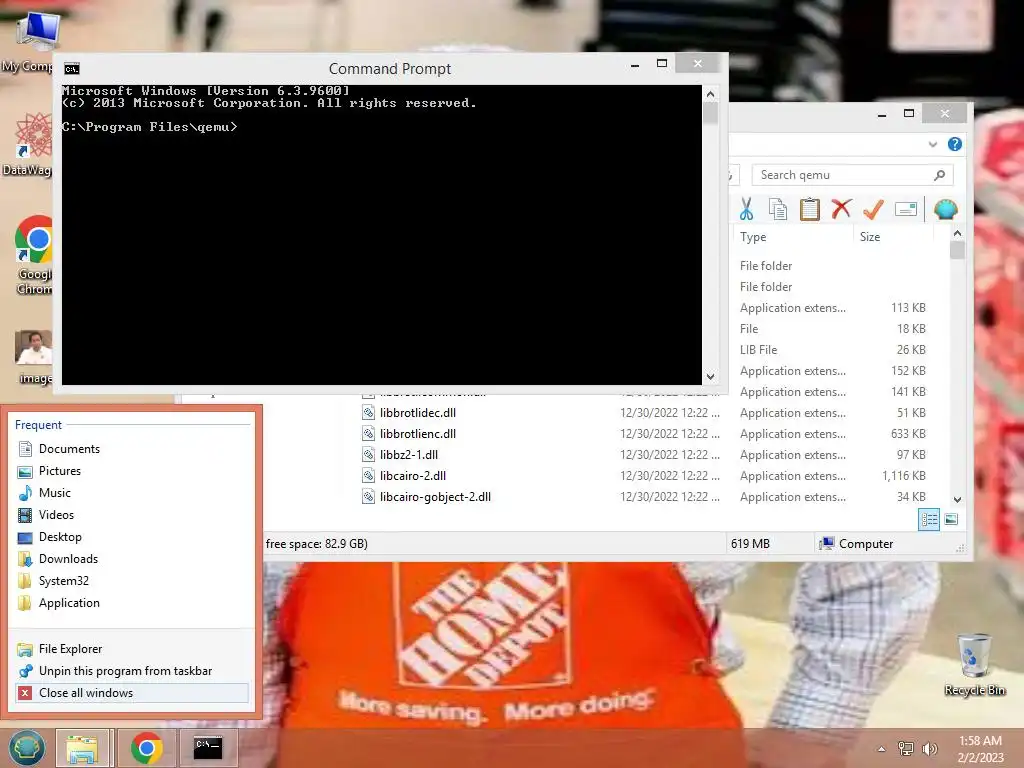Open the volume speaker tray icon
1024x768 pixels.
pos(929,749)
